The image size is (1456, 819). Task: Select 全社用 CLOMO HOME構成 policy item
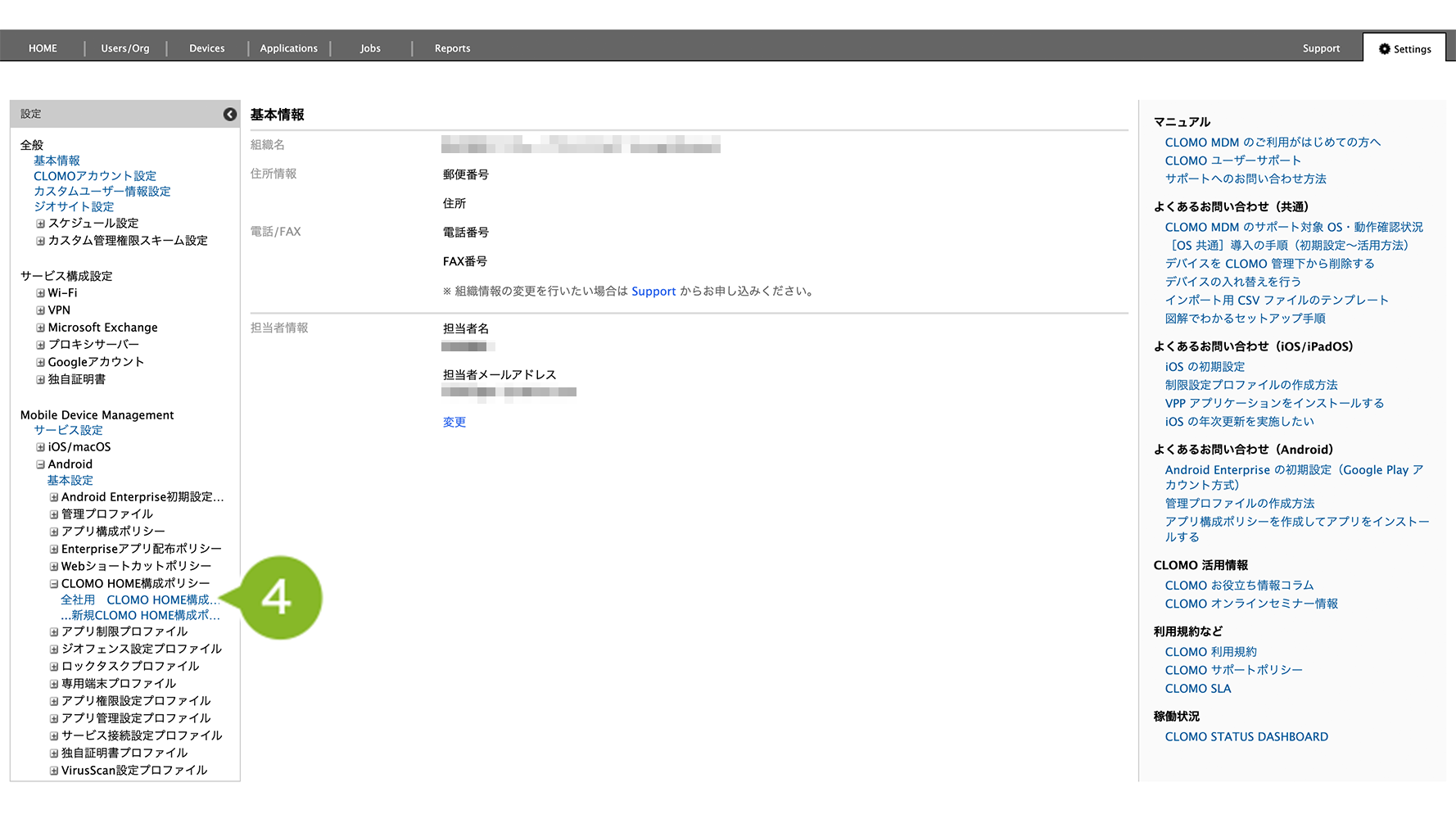pyautogui.click(x=139, y=600)
